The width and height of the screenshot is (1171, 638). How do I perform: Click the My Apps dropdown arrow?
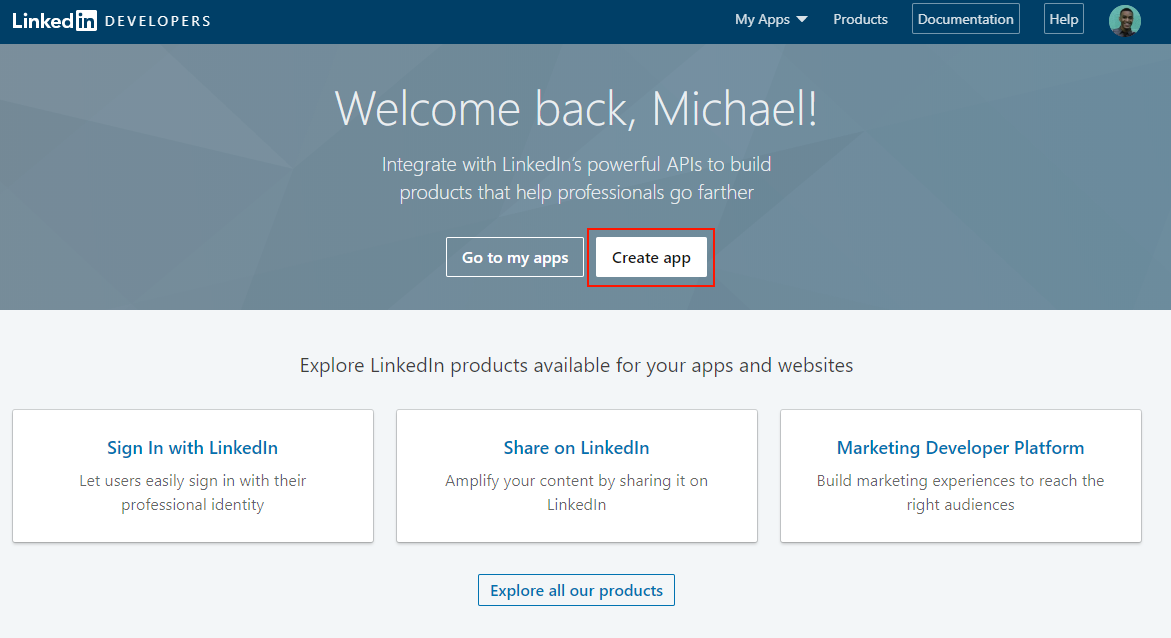click(802, 19)
